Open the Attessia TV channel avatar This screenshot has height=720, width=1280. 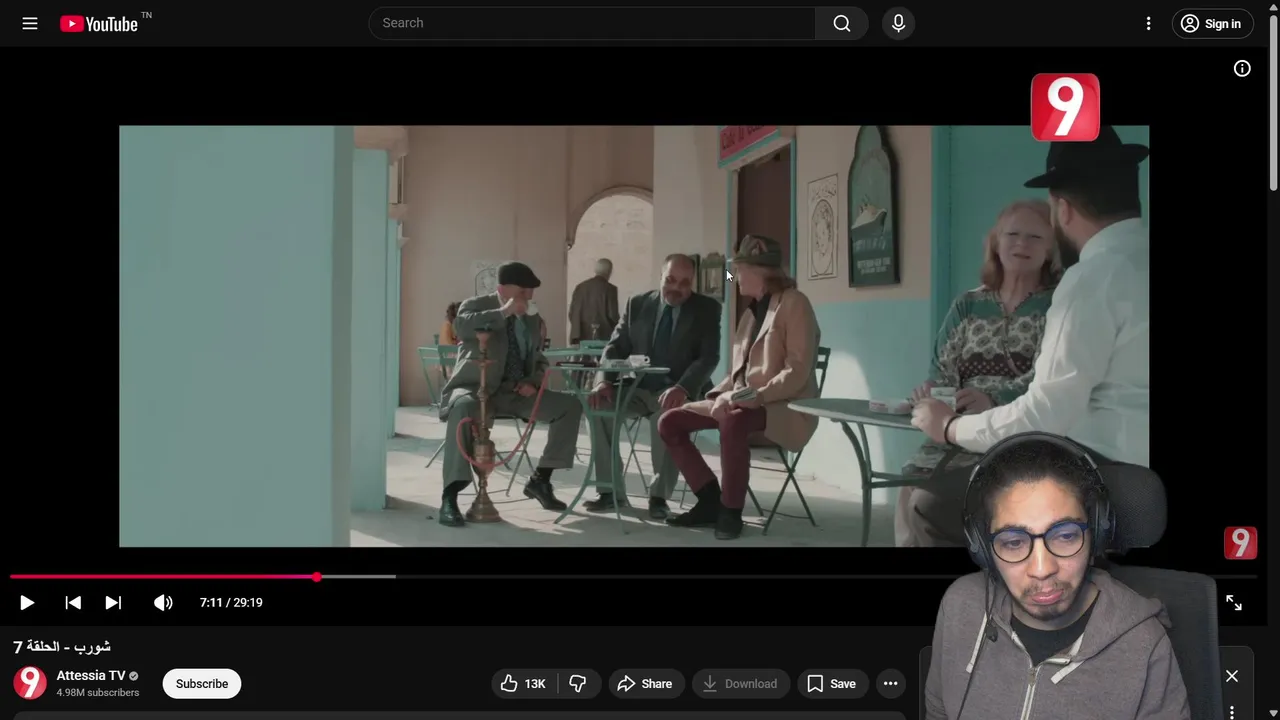[x=30, y=683]
